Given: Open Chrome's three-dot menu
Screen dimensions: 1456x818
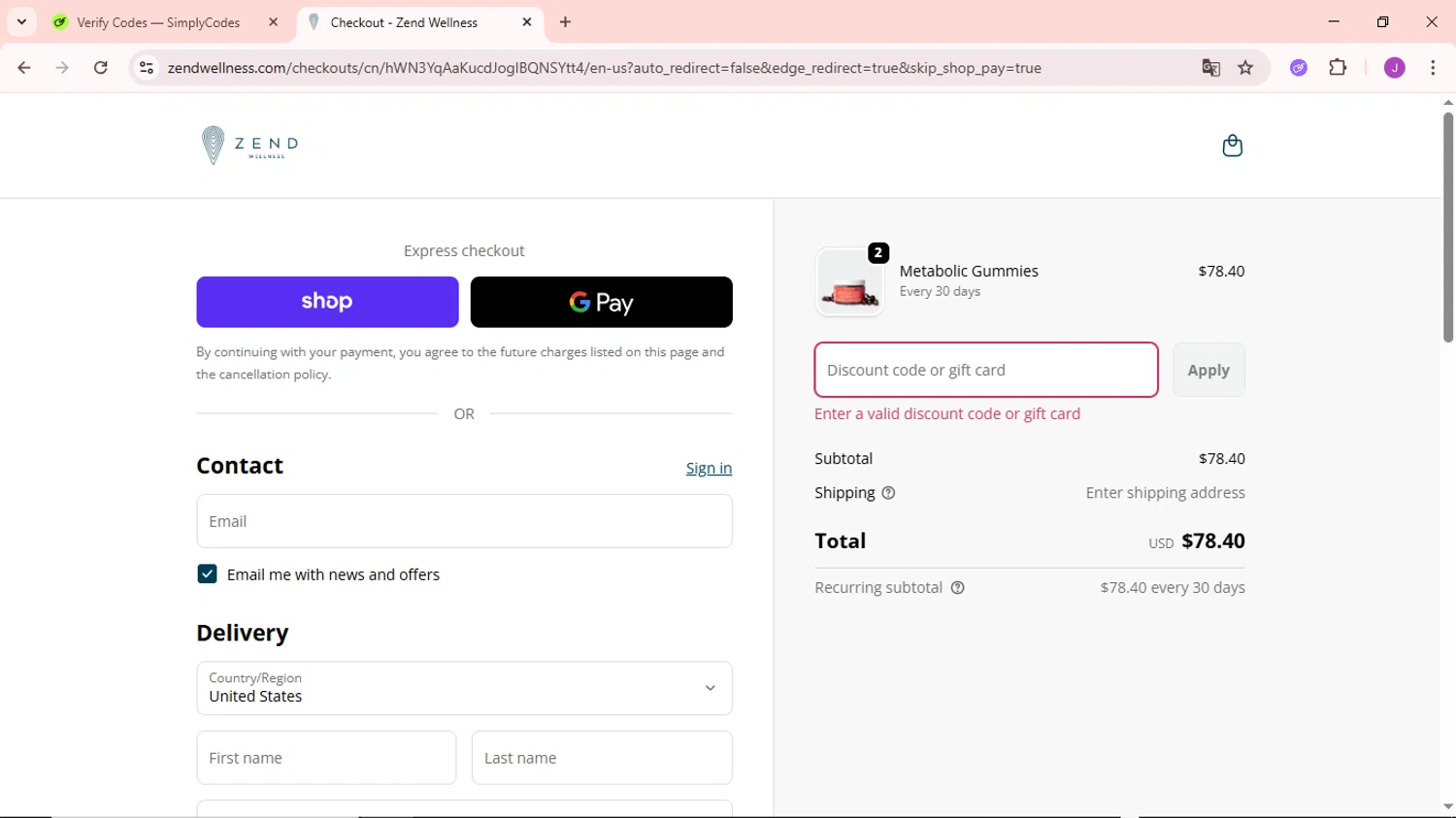Looking at the screenshot, I should point(1433,68).
